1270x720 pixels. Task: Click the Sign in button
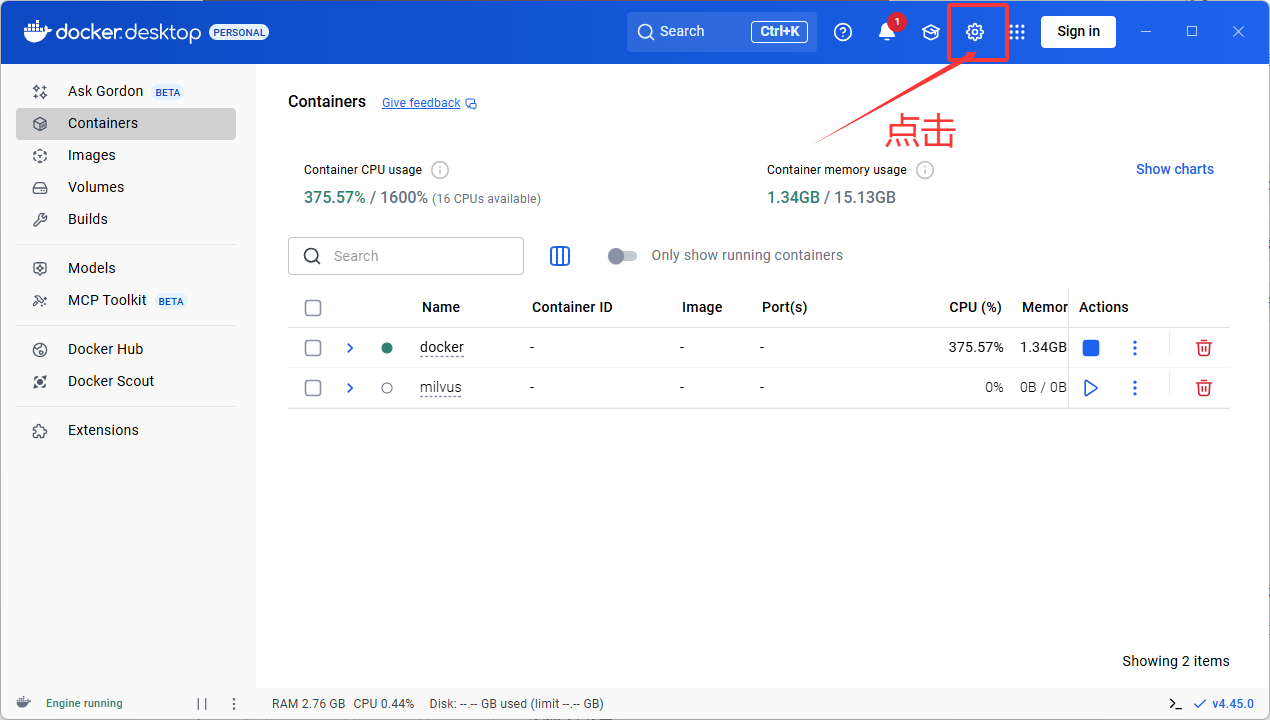(1078, 32)
